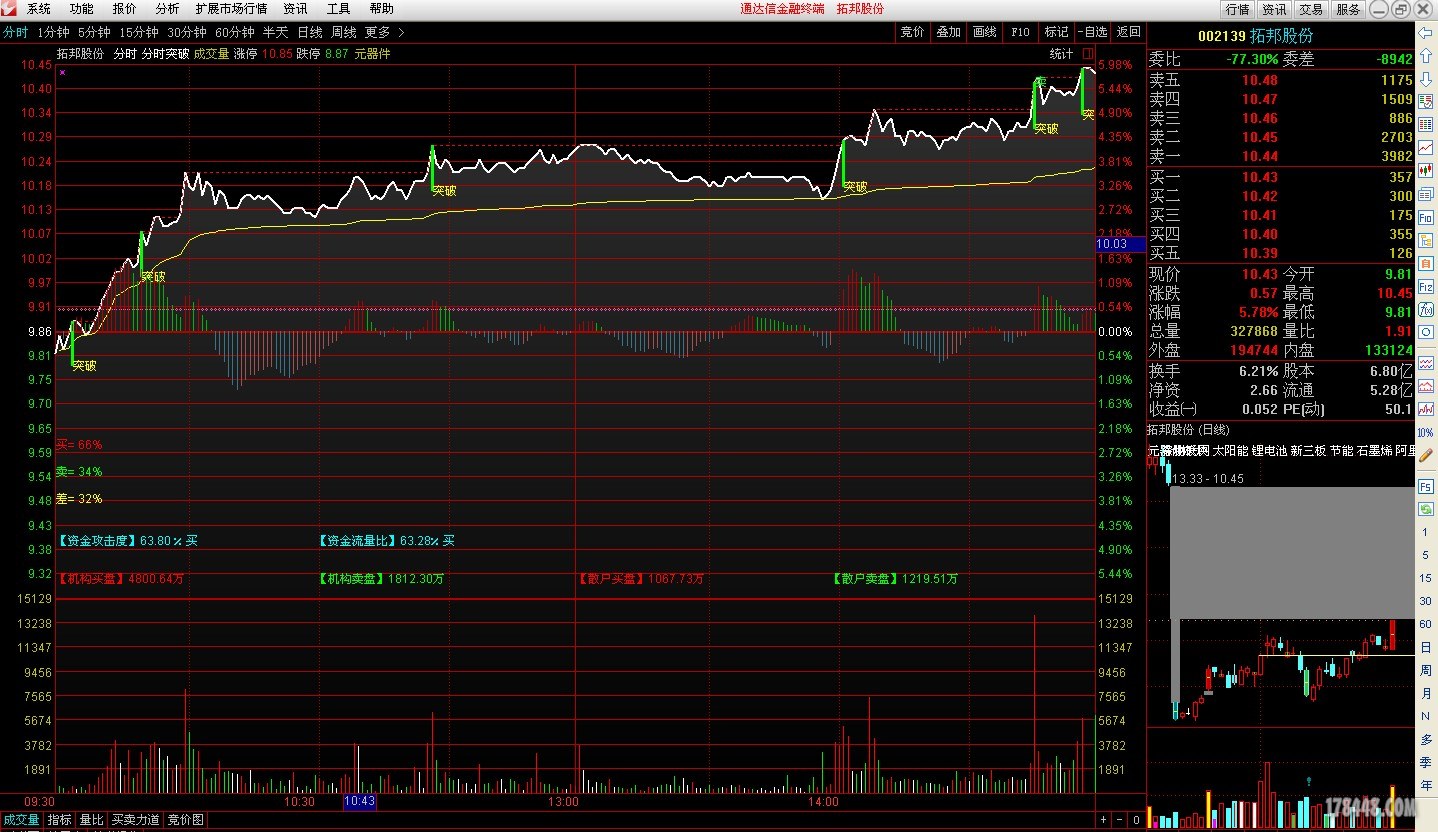Open the 工具 menu
Screen dimensions: 1438x832
(x=338, y=8)
